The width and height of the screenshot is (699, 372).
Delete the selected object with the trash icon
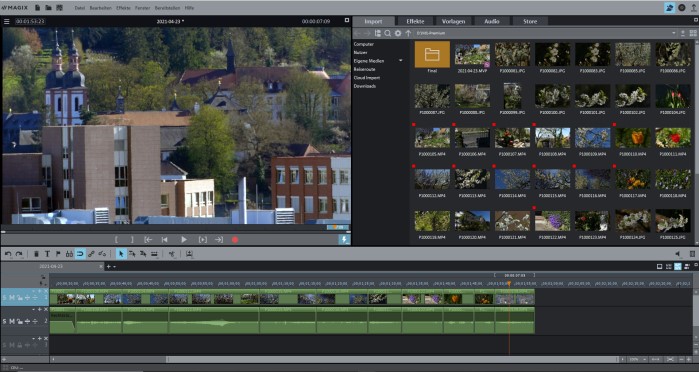[37, 254]
